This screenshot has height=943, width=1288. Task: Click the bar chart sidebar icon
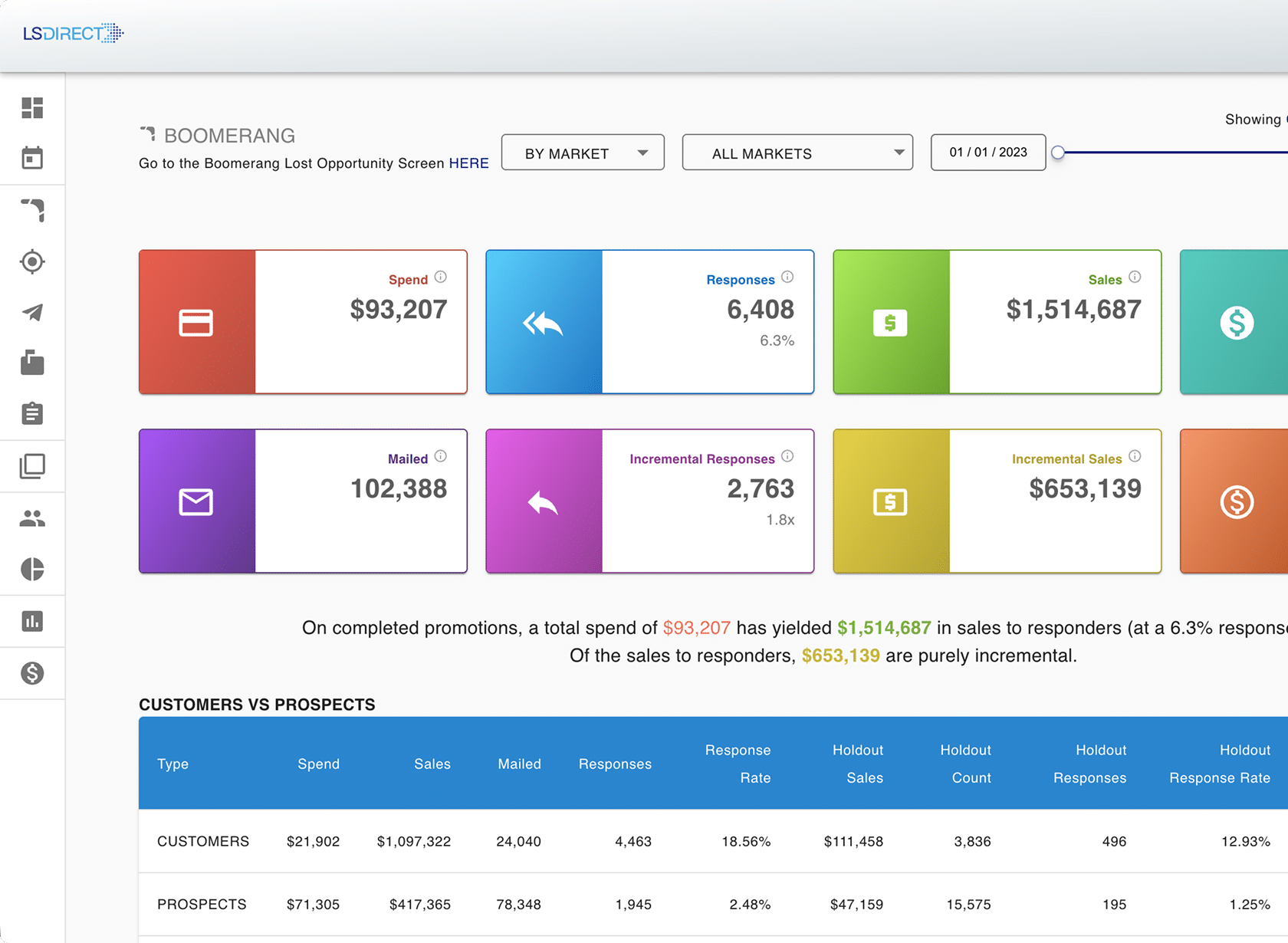tap(32, 621)
